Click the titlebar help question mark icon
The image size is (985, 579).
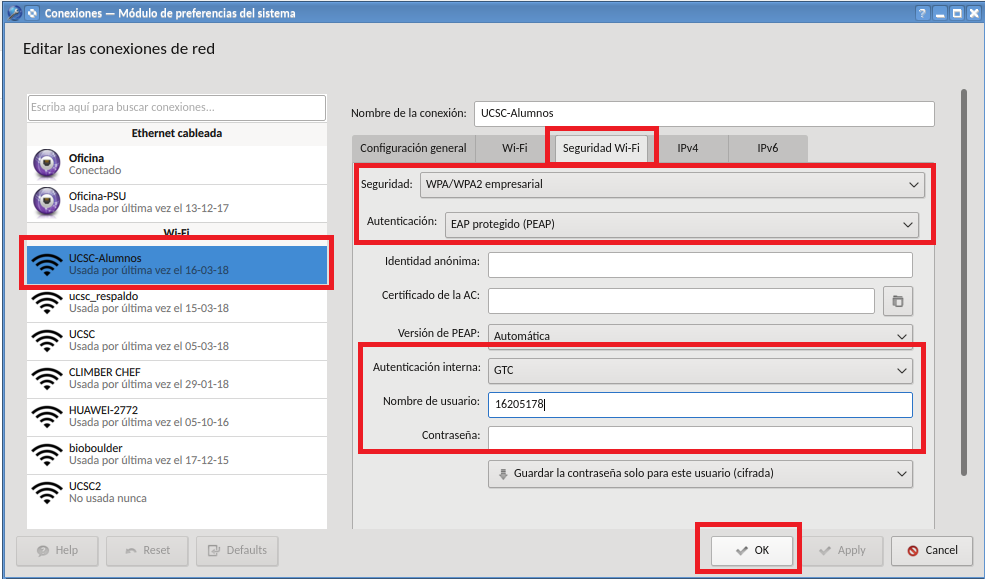coord(921,13)
